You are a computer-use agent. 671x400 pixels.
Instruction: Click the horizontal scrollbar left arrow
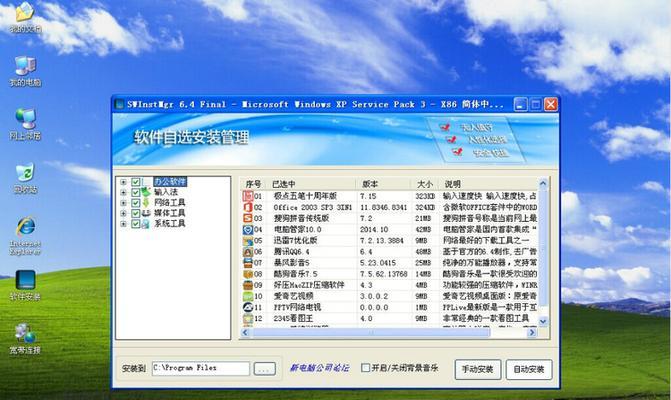[245, 332]
